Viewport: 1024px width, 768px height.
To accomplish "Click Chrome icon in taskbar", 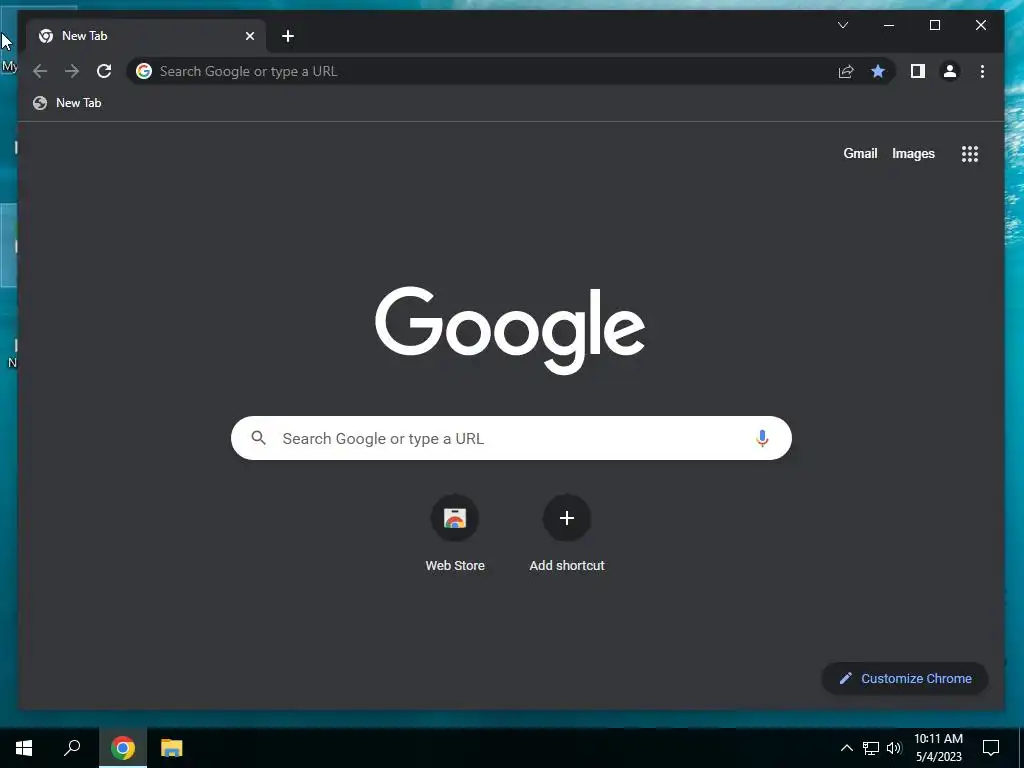I will 123,748.
